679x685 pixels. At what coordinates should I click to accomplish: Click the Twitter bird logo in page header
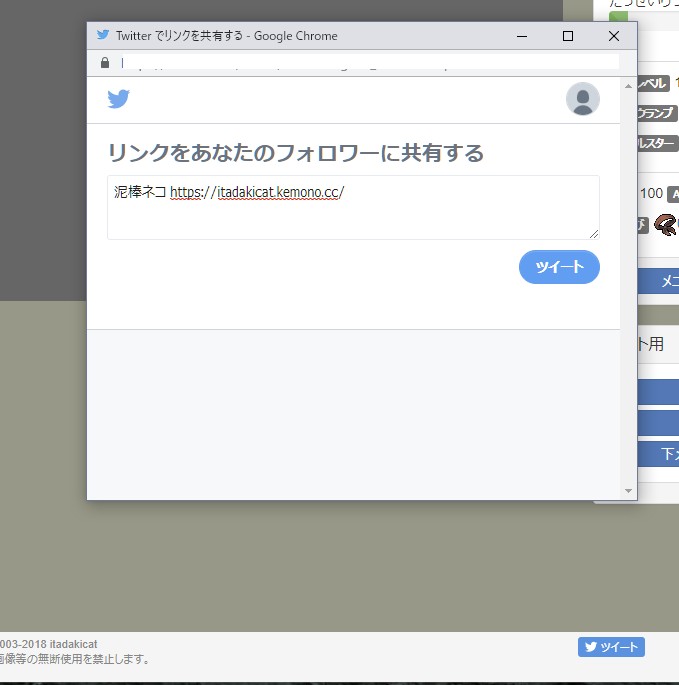tap(119, 99)
